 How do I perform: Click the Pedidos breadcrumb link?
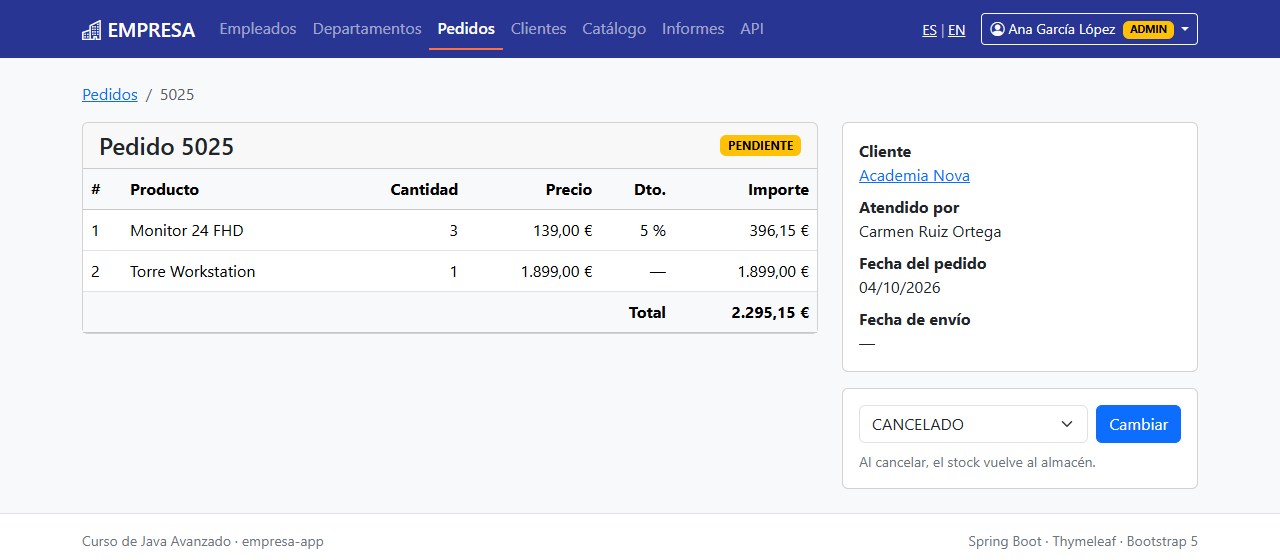pos(110,94)
